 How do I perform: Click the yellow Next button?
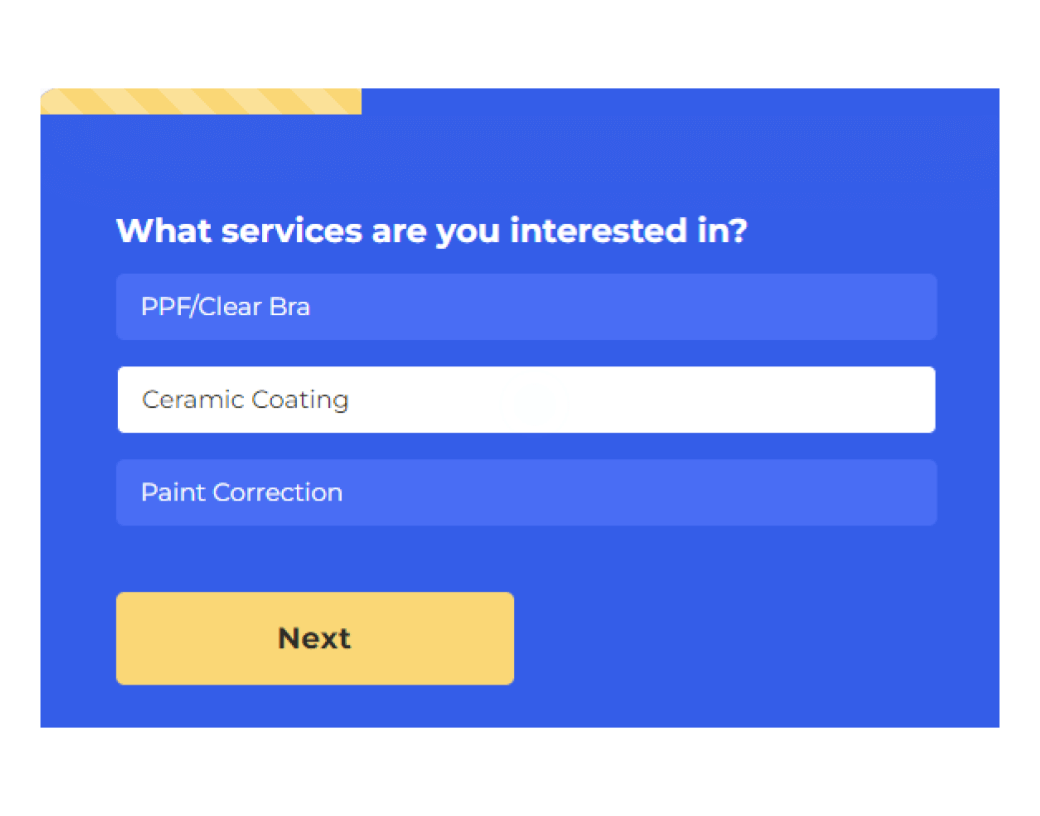(x=315, y=638)
